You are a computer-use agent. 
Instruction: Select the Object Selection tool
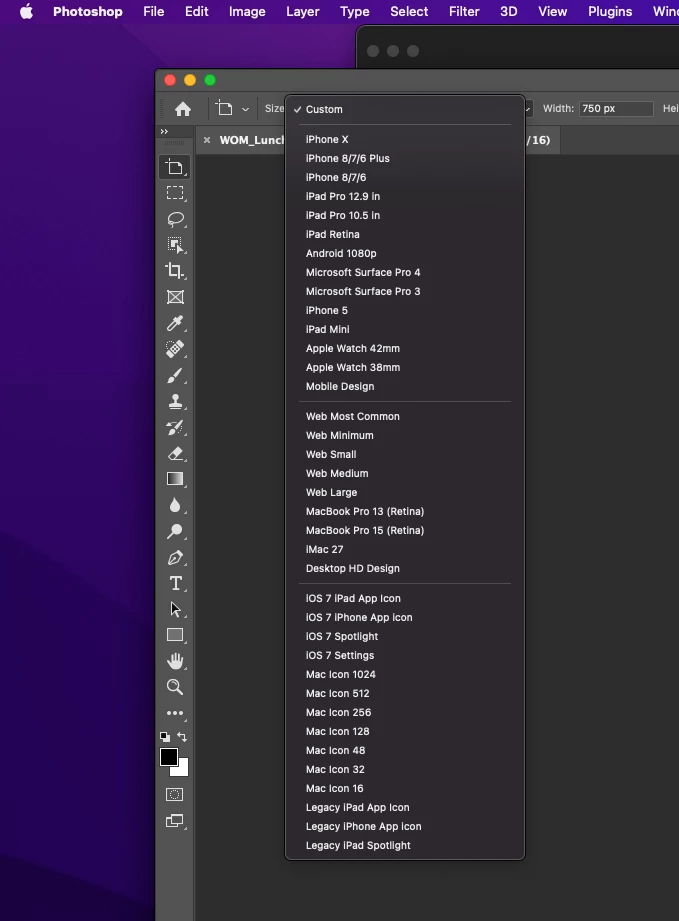tap(174, 245)
